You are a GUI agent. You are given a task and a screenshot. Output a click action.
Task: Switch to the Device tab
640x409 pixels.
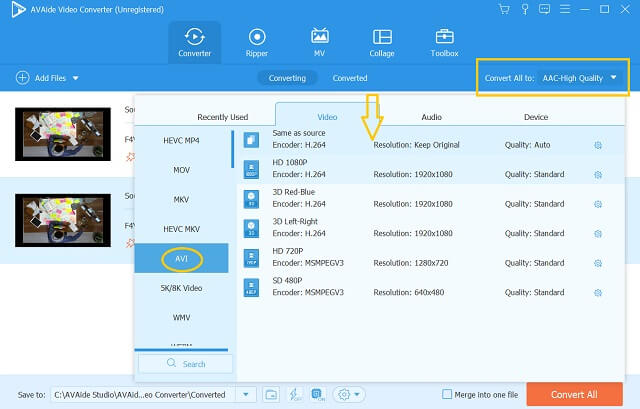(x=536, y=117)
